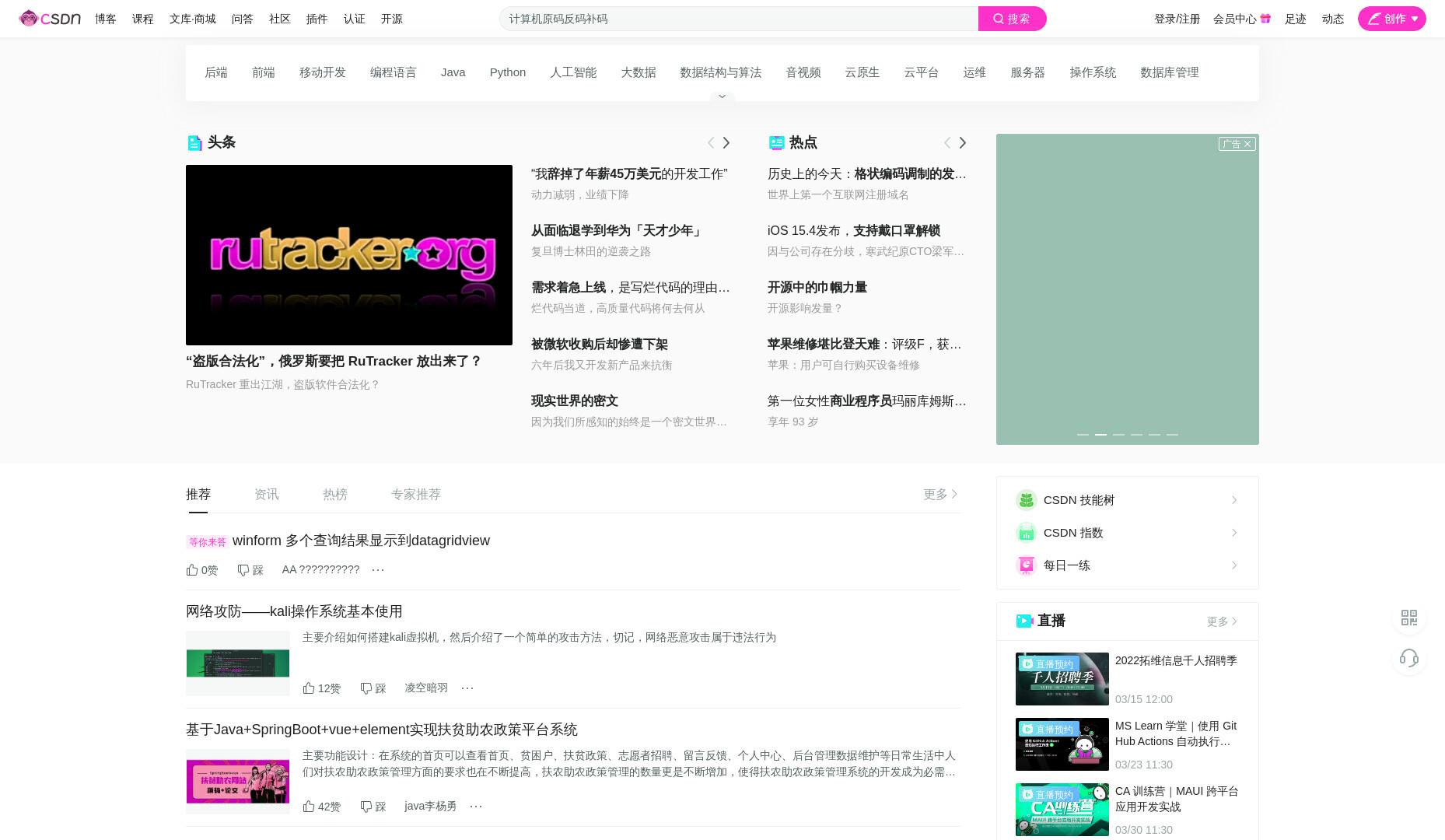Open the 足迹 link
The image size is (1445, 840).
(x=1296, y=19)
